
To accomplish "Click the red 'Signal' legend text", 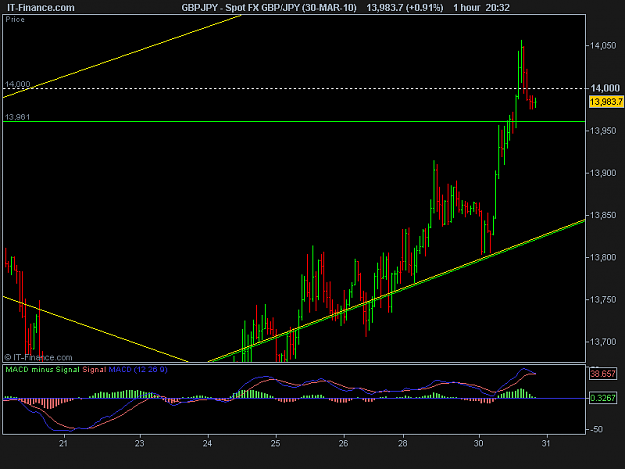I will (94, 370).
